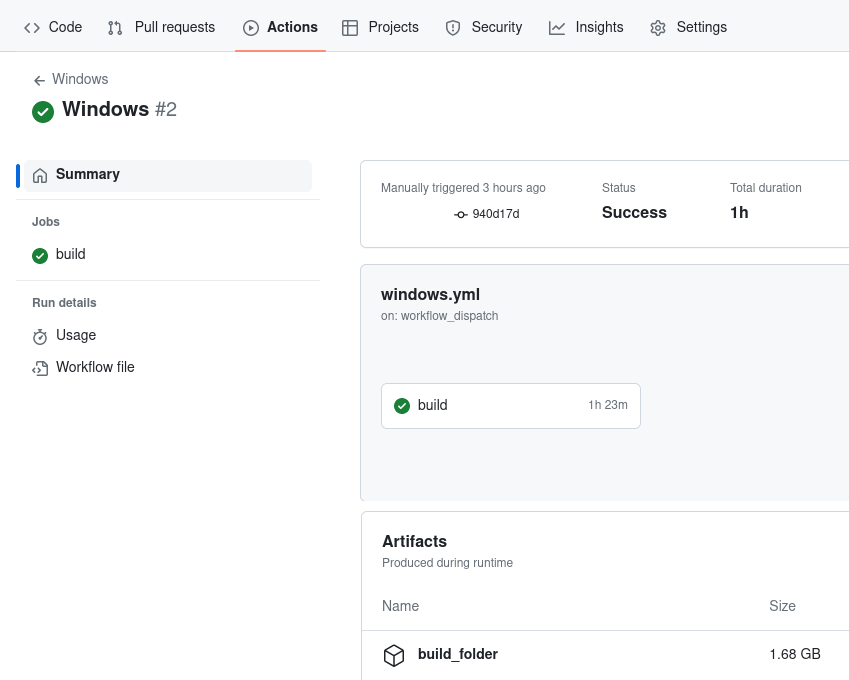Open Usage under Run details
This screenshot has height=680, width=849.
[x=168, y=336]
